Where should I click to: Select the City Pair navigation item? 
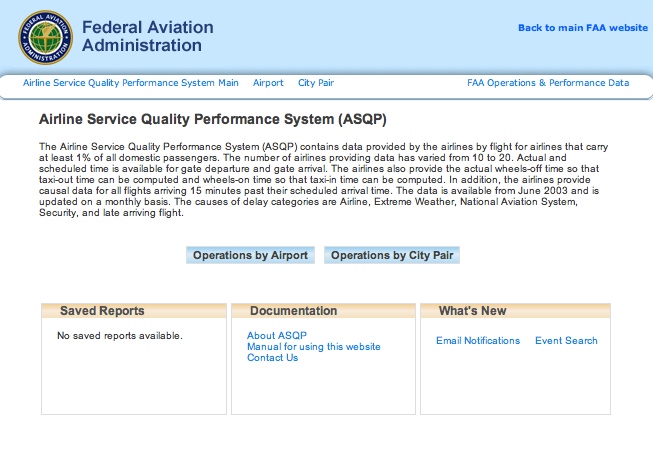click(316, 83)
